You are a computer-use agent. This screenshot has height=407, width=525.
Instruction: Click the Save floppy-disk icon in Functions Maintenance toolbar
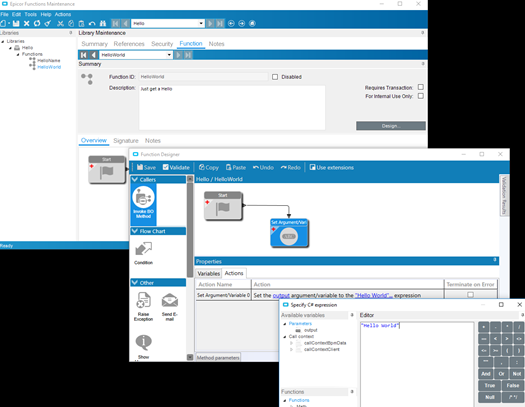pyautogui.click(x=16, y=23)
